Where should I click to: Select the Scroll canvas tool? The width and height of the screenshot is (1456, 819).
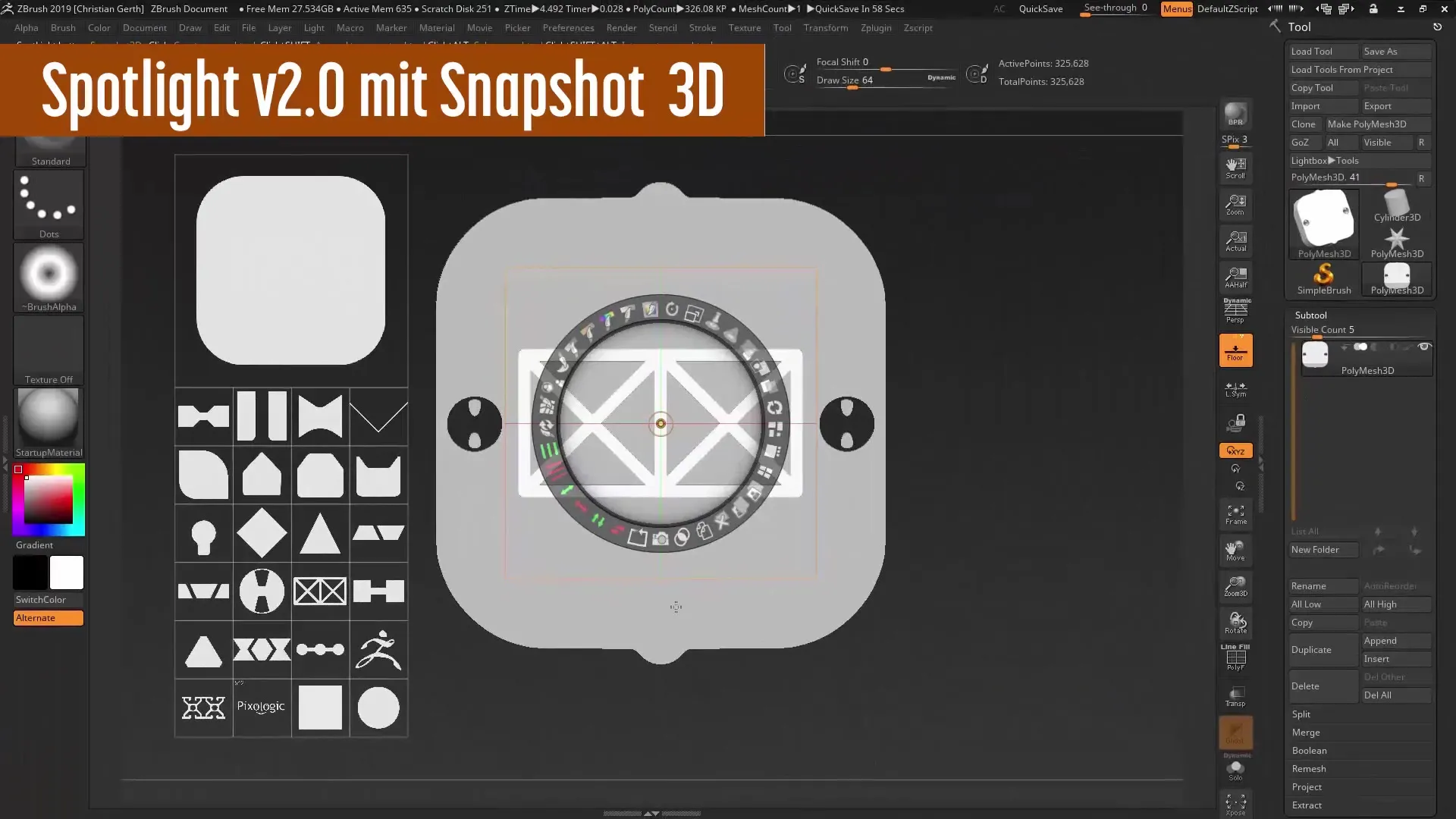click(1235, 168)
